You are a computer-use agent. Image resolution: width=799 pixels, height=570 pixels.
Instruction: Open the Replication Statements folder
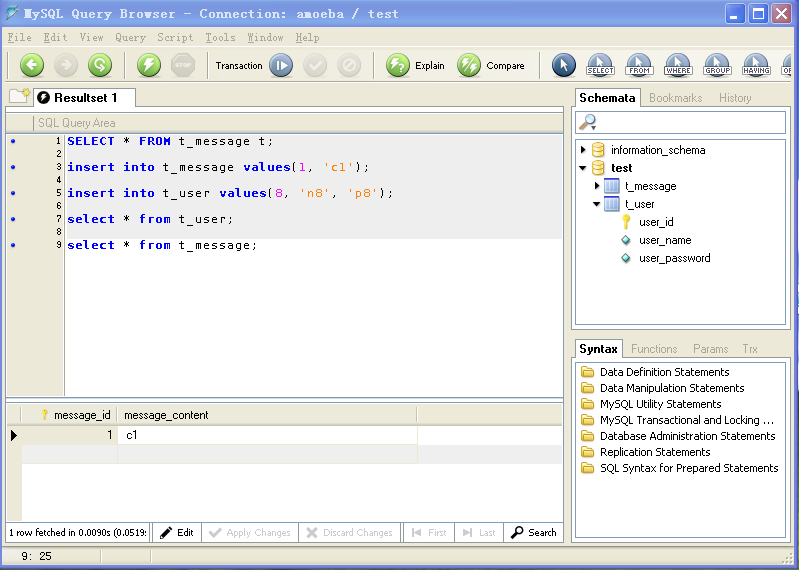(646, 452)
